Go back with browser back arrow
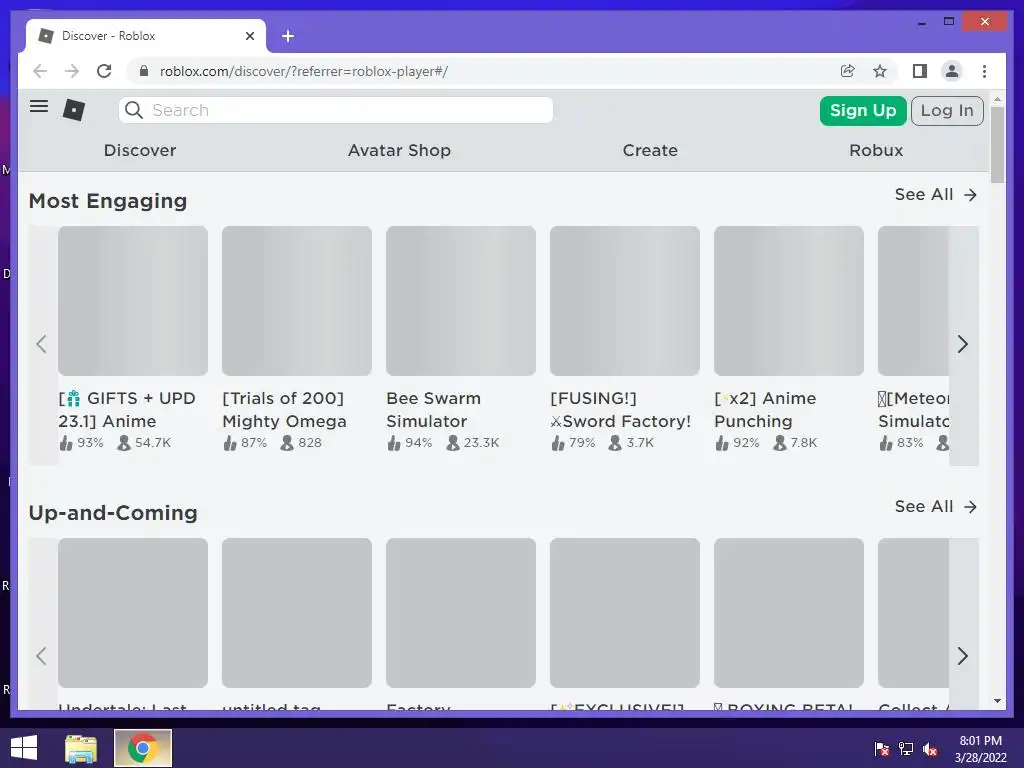Viewport: 1024px width, 768px height. pyautogui.click(x=40, y=71)
